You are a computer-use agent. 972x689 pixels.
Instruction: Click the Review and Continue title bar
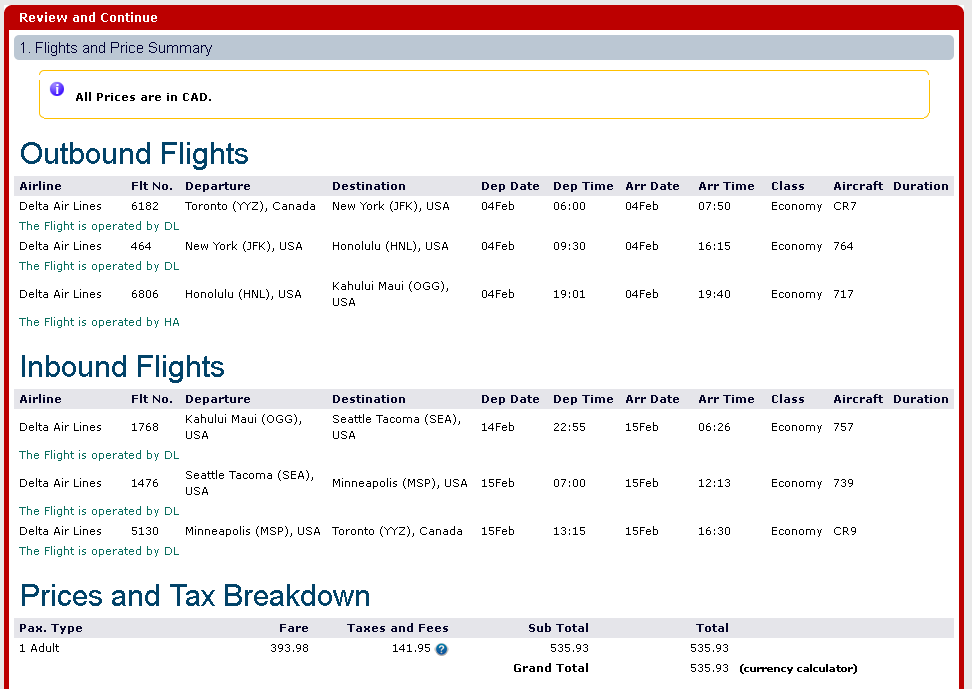[x=88, y=17]
